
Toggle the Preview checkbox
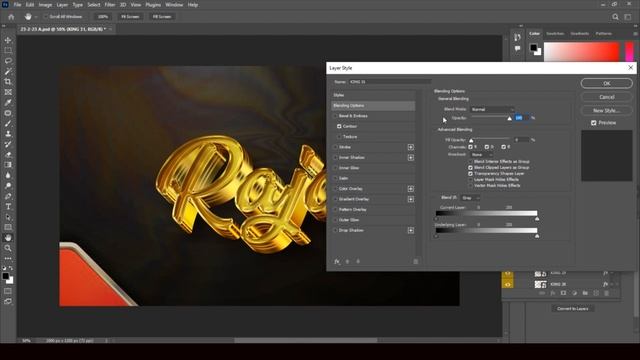click(594, 123)
